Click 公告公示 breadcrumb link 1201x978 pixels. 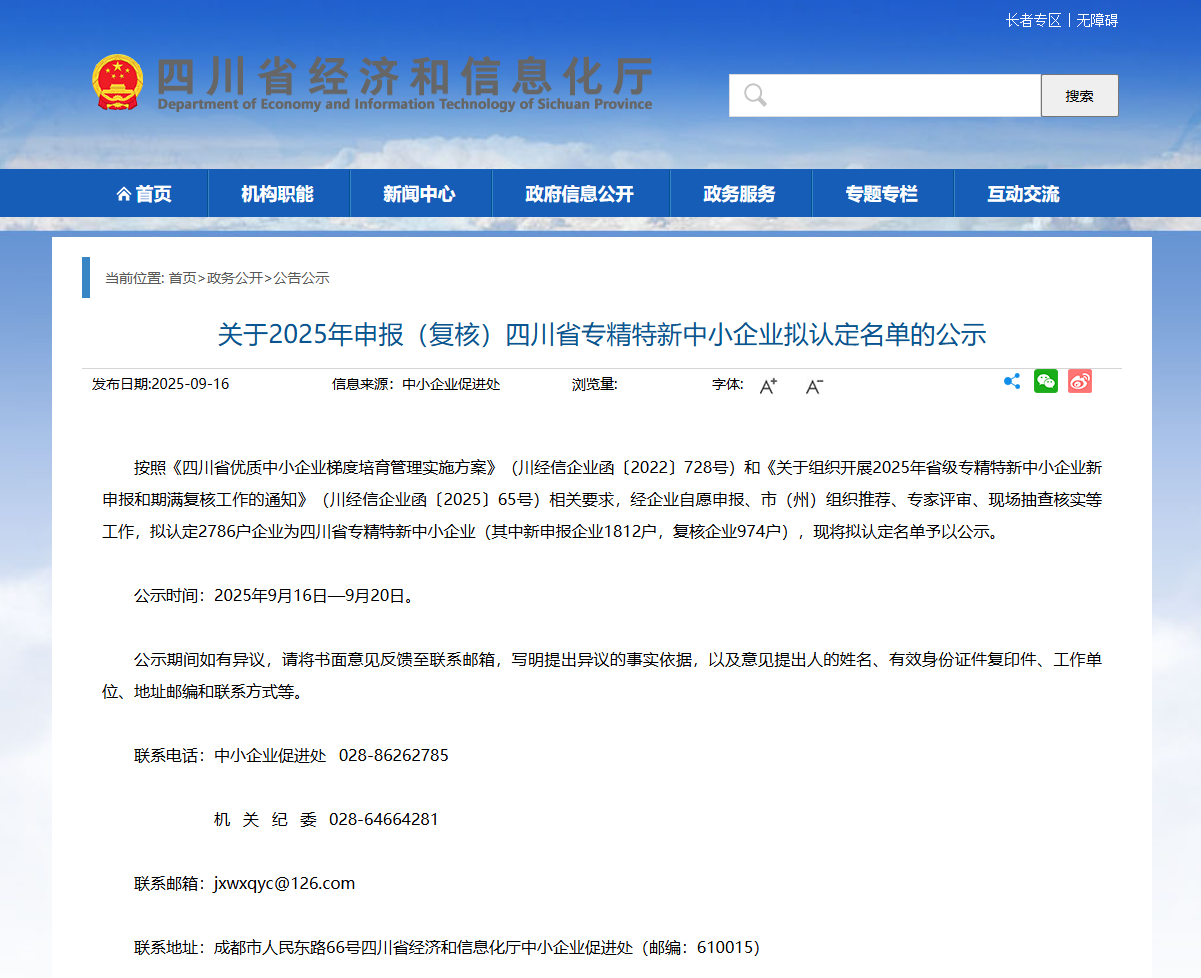[x=302, y=278]
